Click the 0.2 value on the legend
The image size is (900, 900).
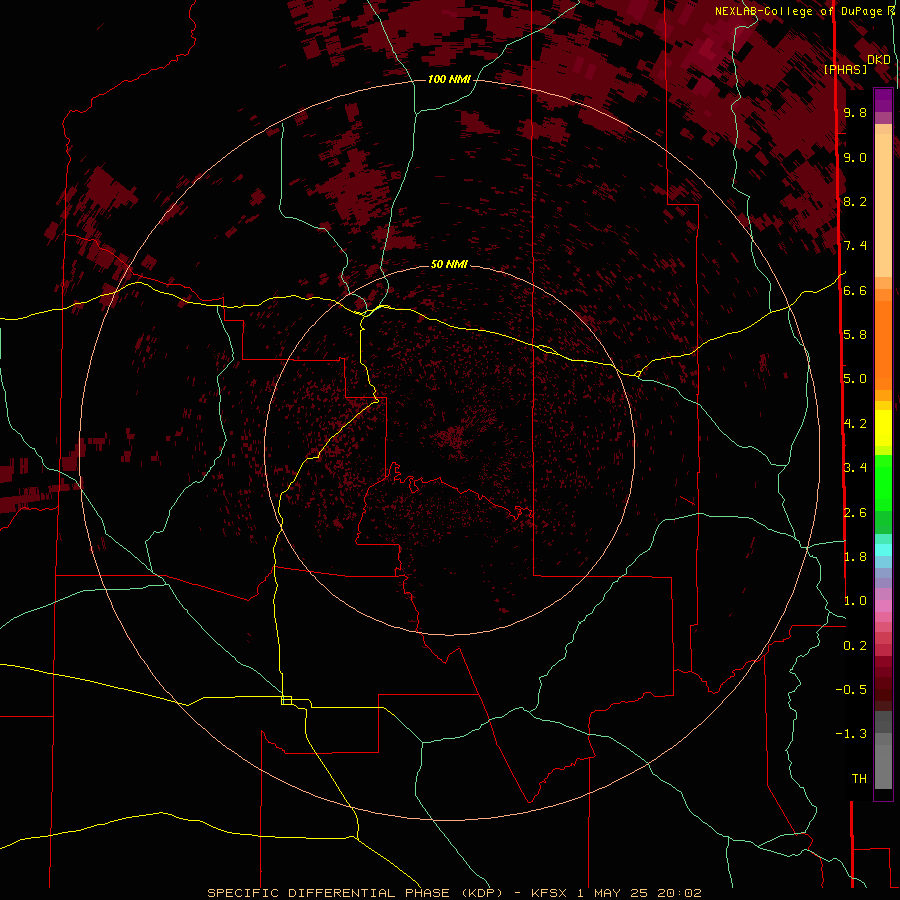(855, 646)
